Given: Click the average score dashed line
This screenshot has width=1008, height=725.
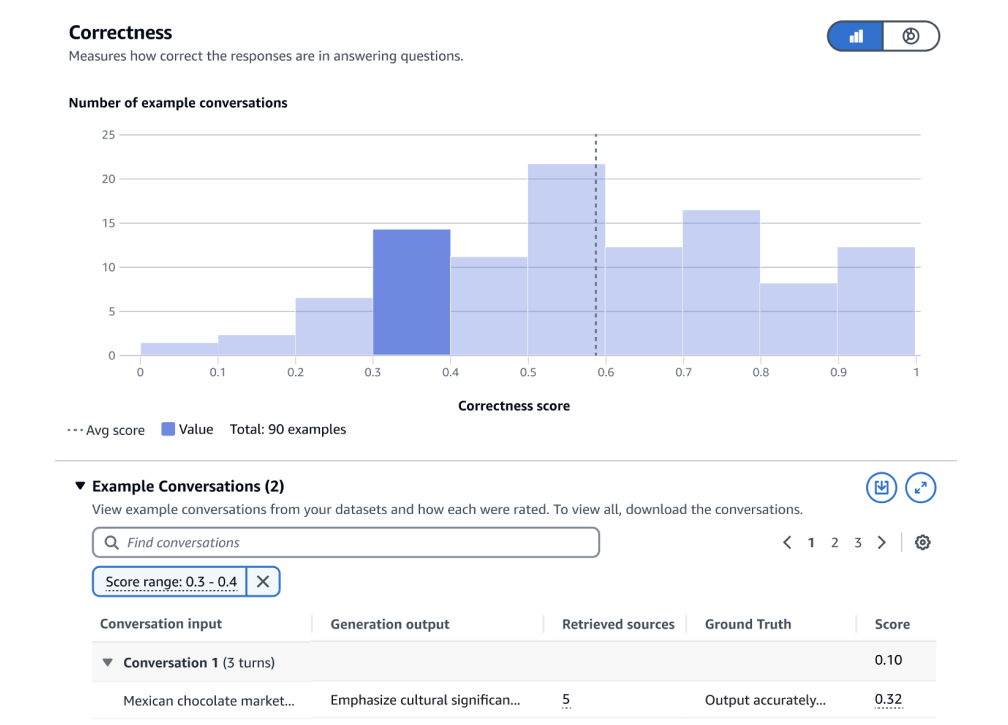Looking at the screenshot, I should (596, 244).
